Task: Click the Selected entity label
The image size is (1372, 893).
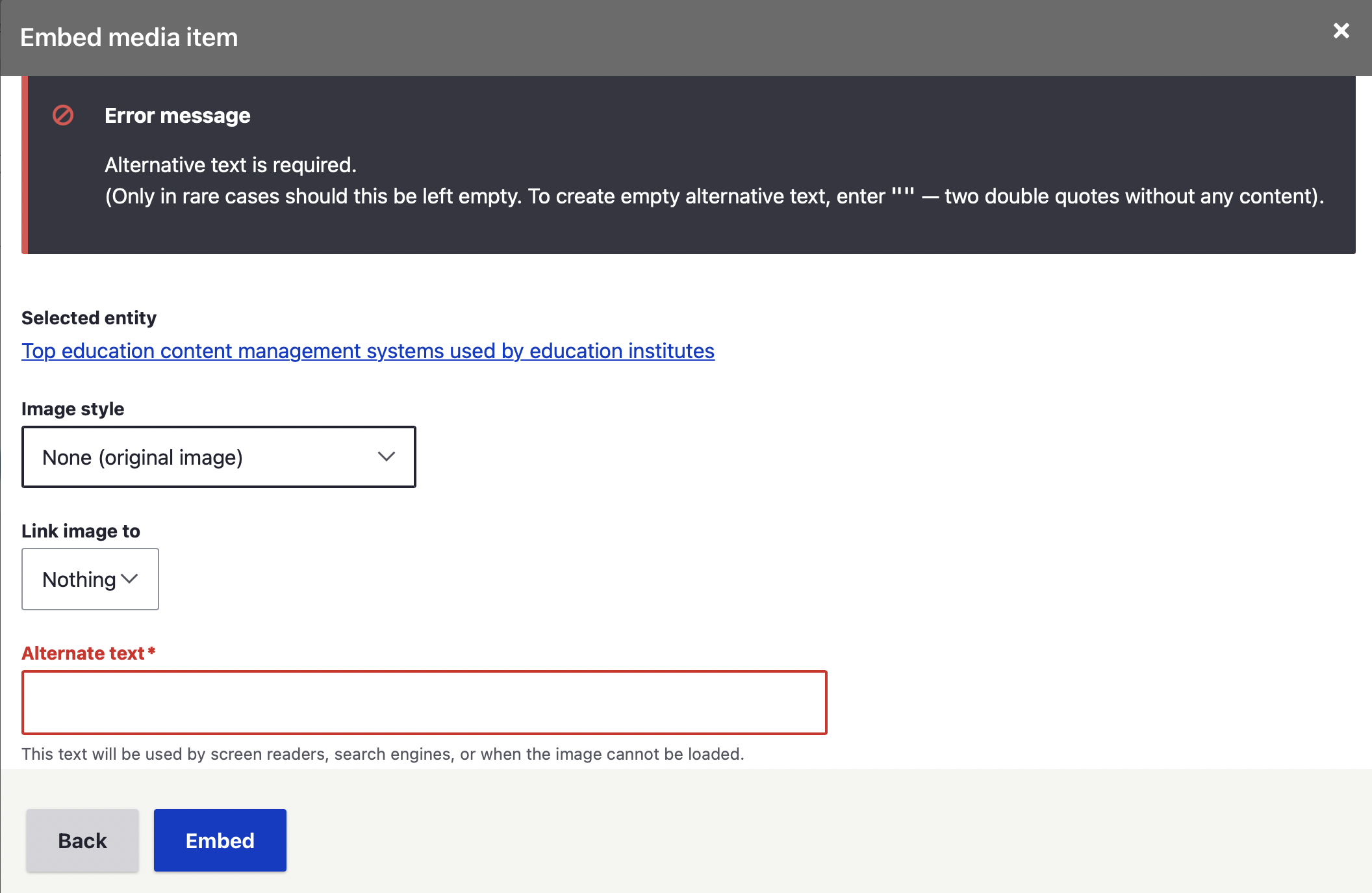Action: (88, 318)
